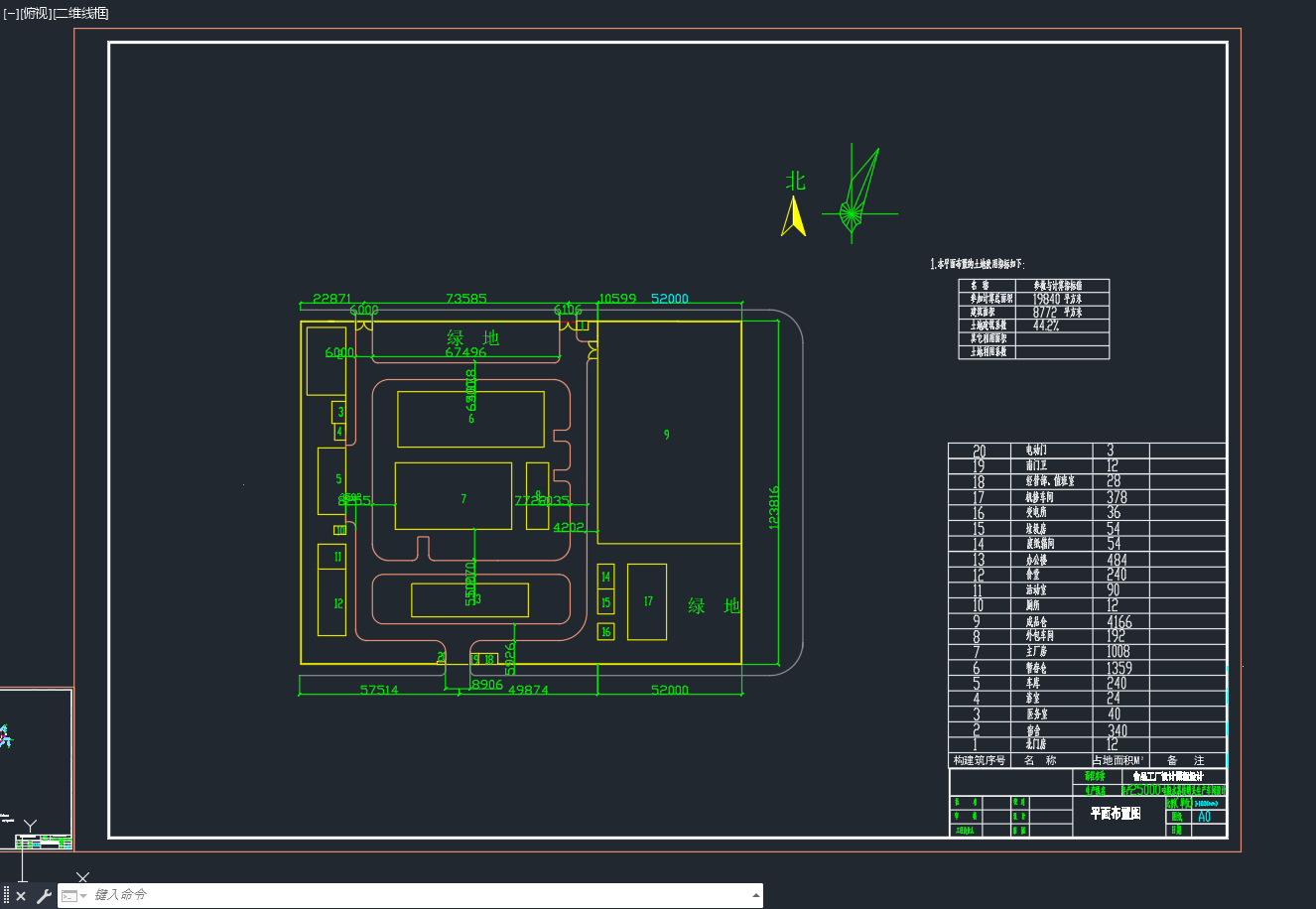The width and height of the screenshot is (1316, 909).
Task: Select the vertical 123816 dimension text
Action: [x=774, y=507]
